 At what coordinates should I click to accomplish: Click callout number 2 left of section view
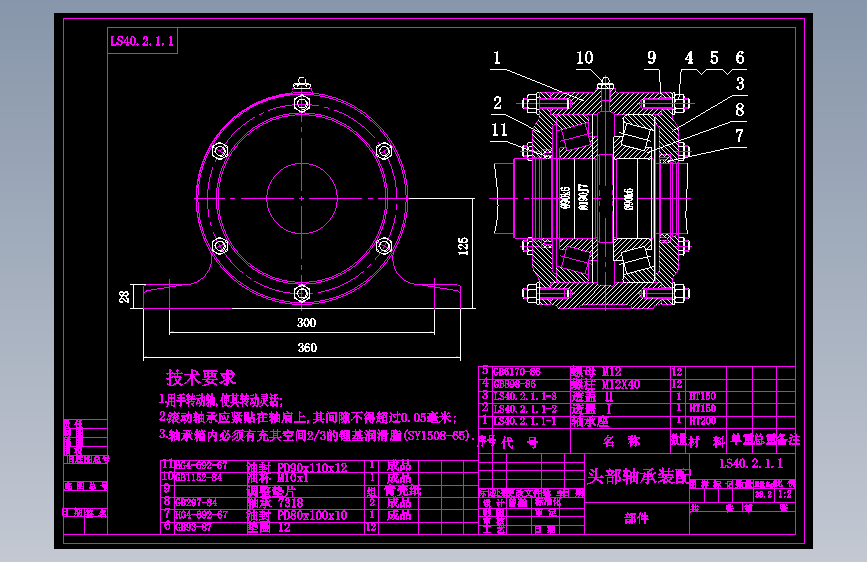pos(498,103)
